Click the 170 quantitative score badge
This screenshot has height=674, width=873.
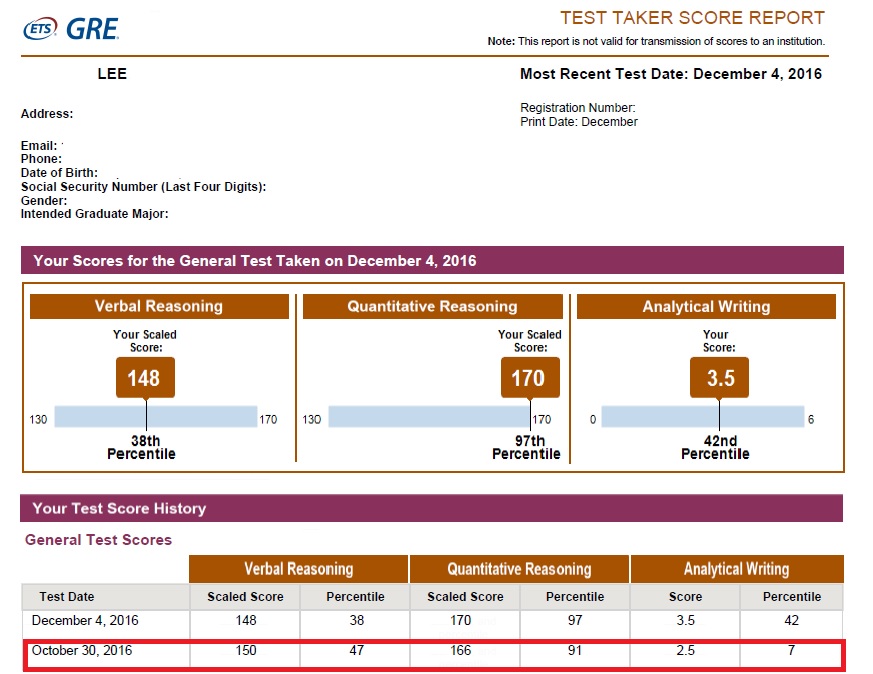[530, 378]
